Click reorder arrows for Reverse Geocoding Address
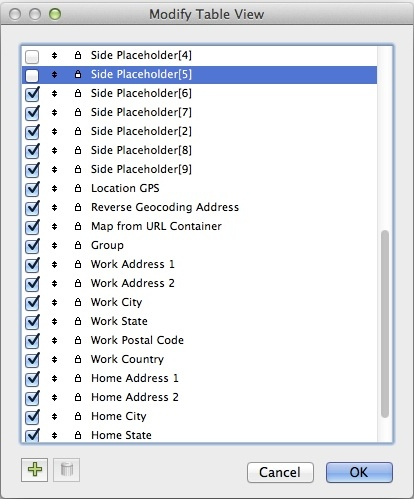The image size is (414, 499). [54, 207]
